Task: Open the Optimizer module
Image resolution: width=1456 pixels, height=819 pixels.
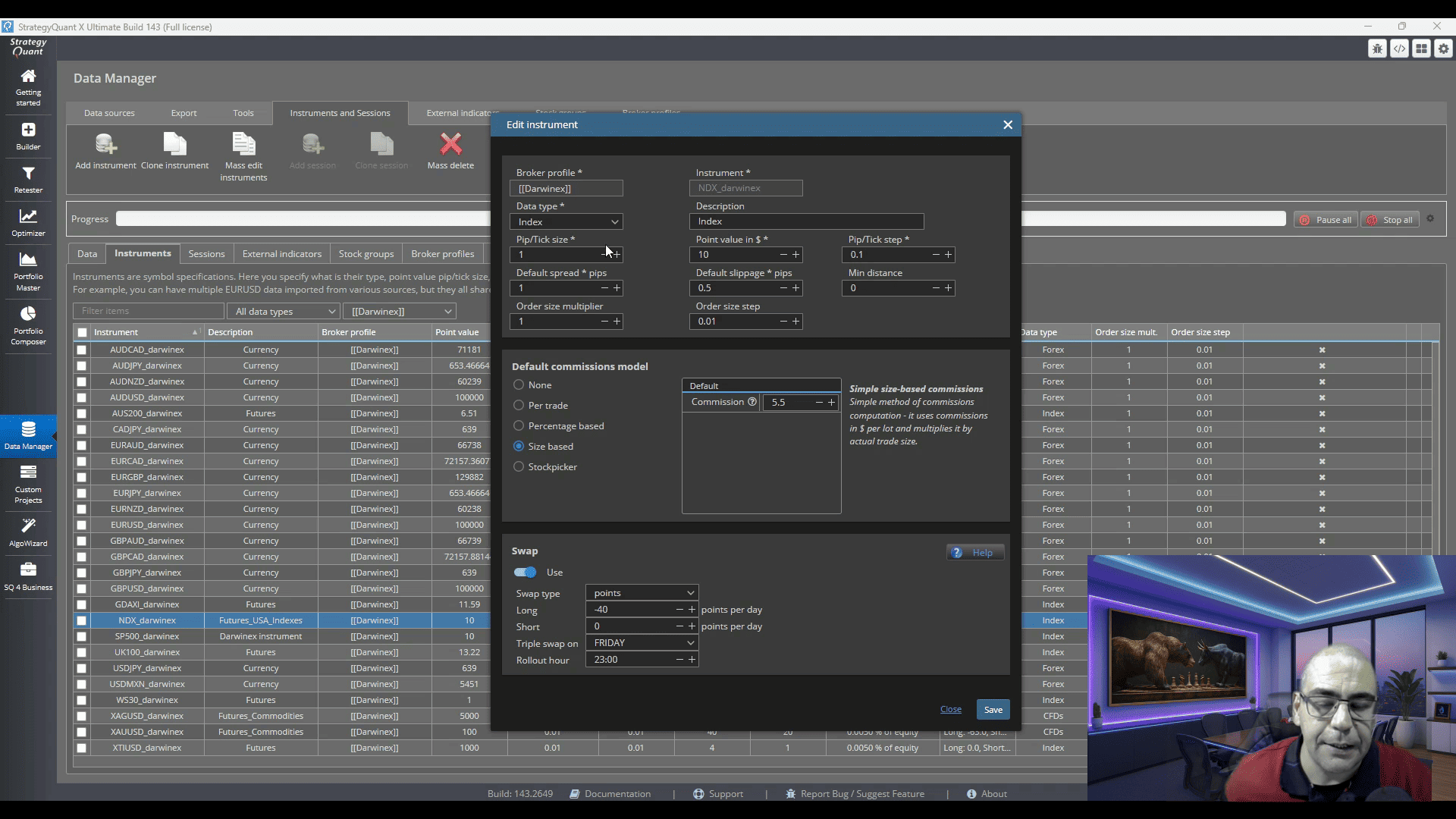Action: (x=28, y=223)
